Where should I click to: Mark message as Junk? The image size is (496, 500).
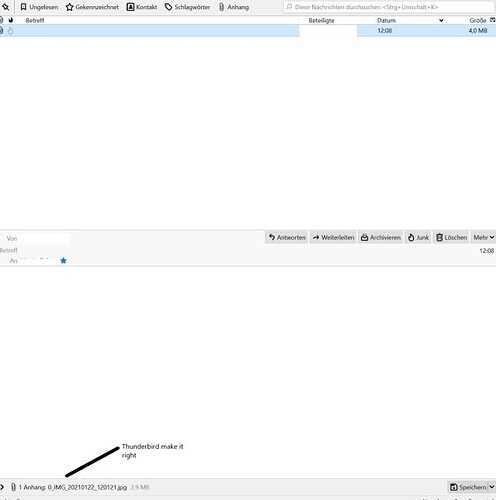(x=418, y=237)
